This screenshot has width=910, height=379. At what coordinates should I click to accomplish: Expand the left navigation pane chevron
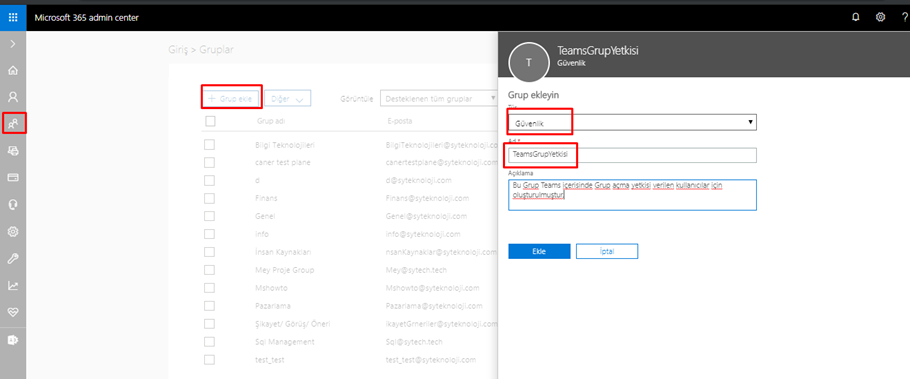(x=13, y=44)
